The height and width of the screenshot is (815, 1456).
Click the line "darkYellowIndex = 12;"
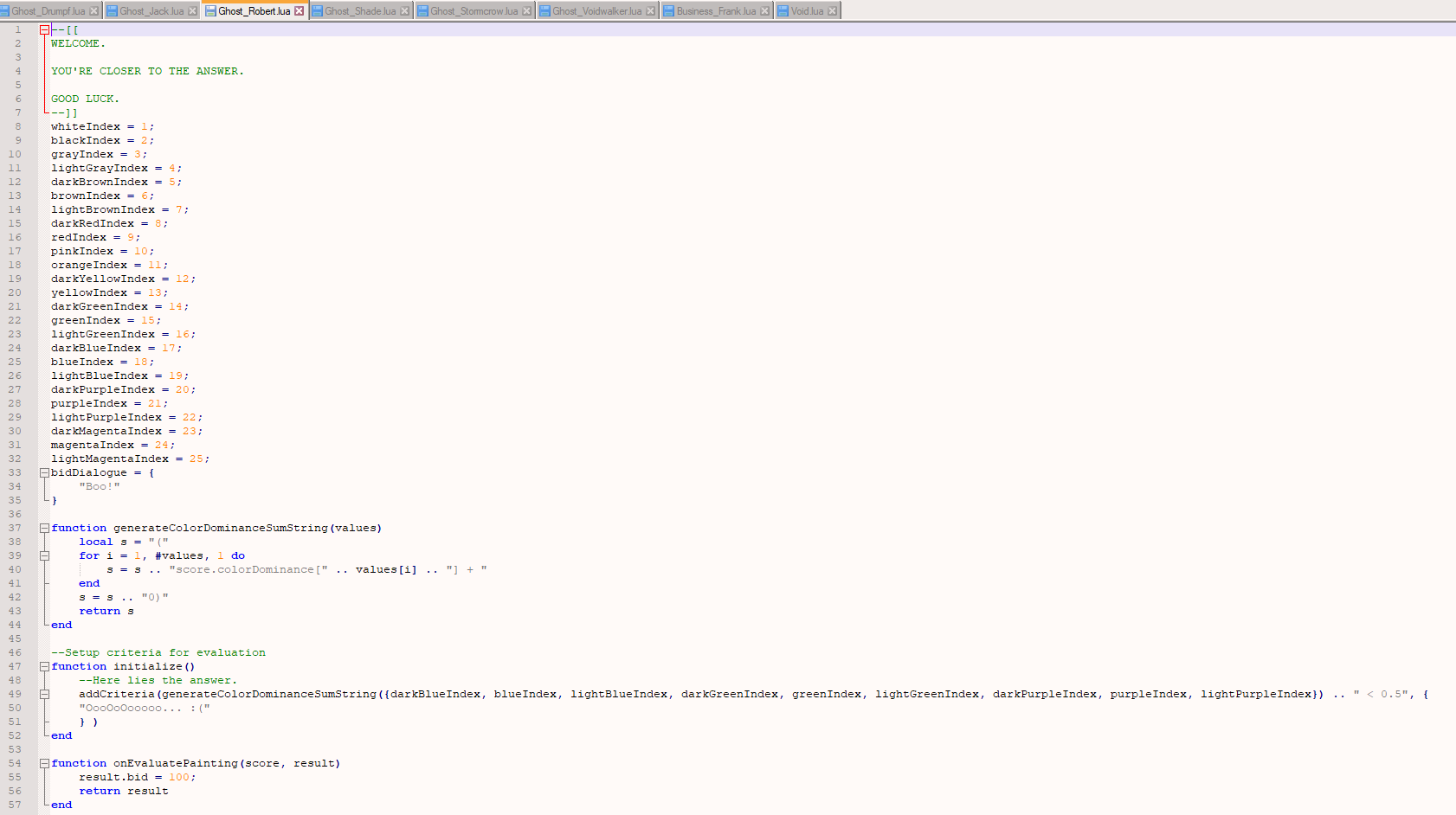coord(123,279)
